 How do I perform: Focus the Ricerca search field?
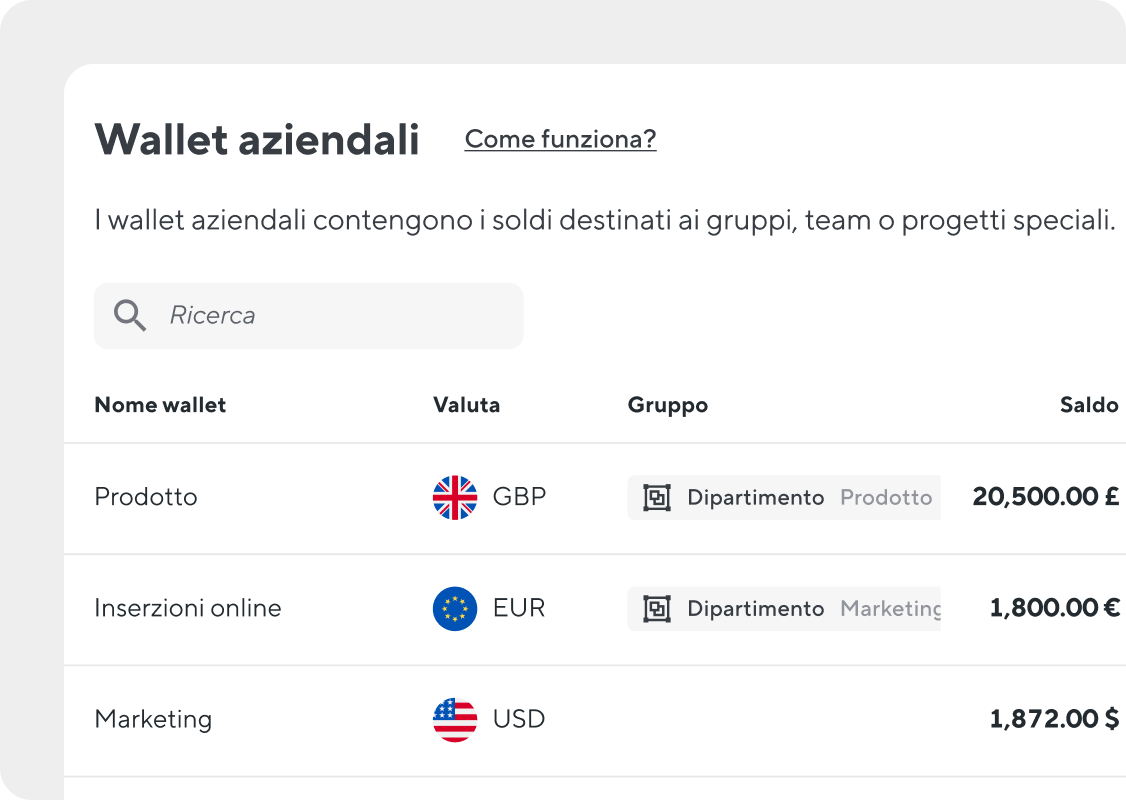coord(309,316)
